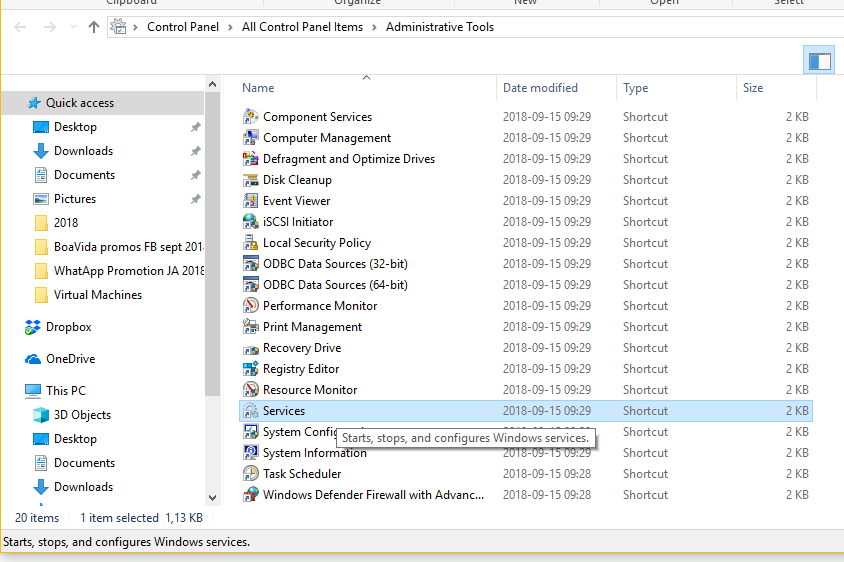Expand chevron after Control Panel breadcrumb

(230, 27)
